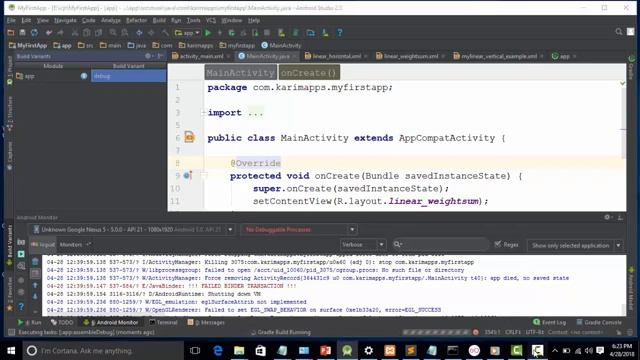Click the Cortana search box in taskbar
This screenshot has height=360, width=640.
click(x=103, y=351)
